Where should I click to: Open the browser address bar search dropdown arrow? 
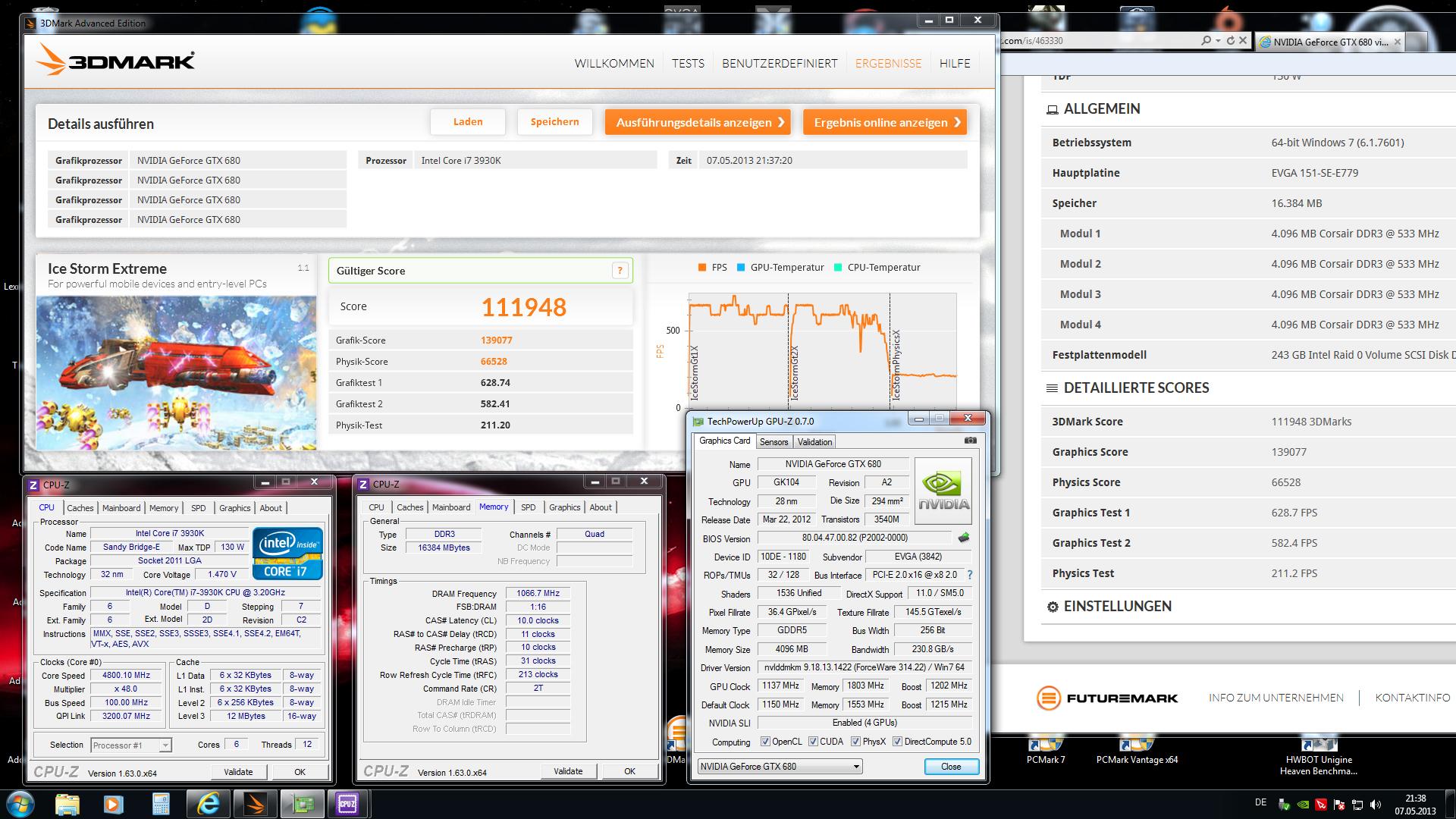click(x=1217, y=41)
